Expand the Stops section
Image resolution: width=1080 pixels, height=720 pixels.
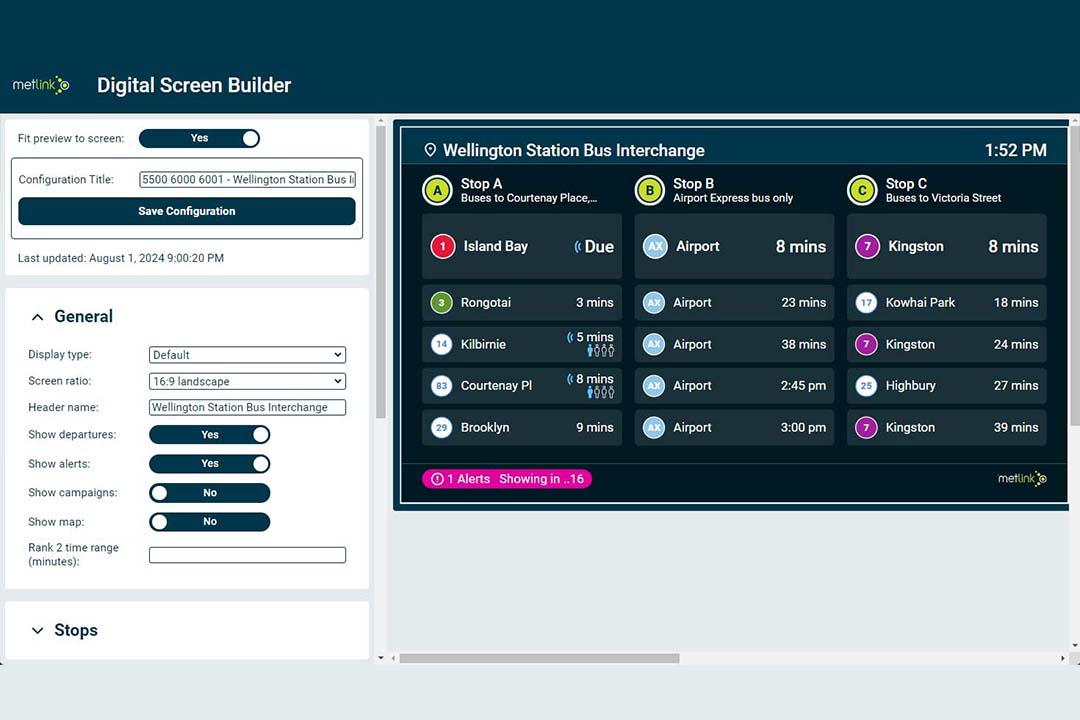click(38, 630)
